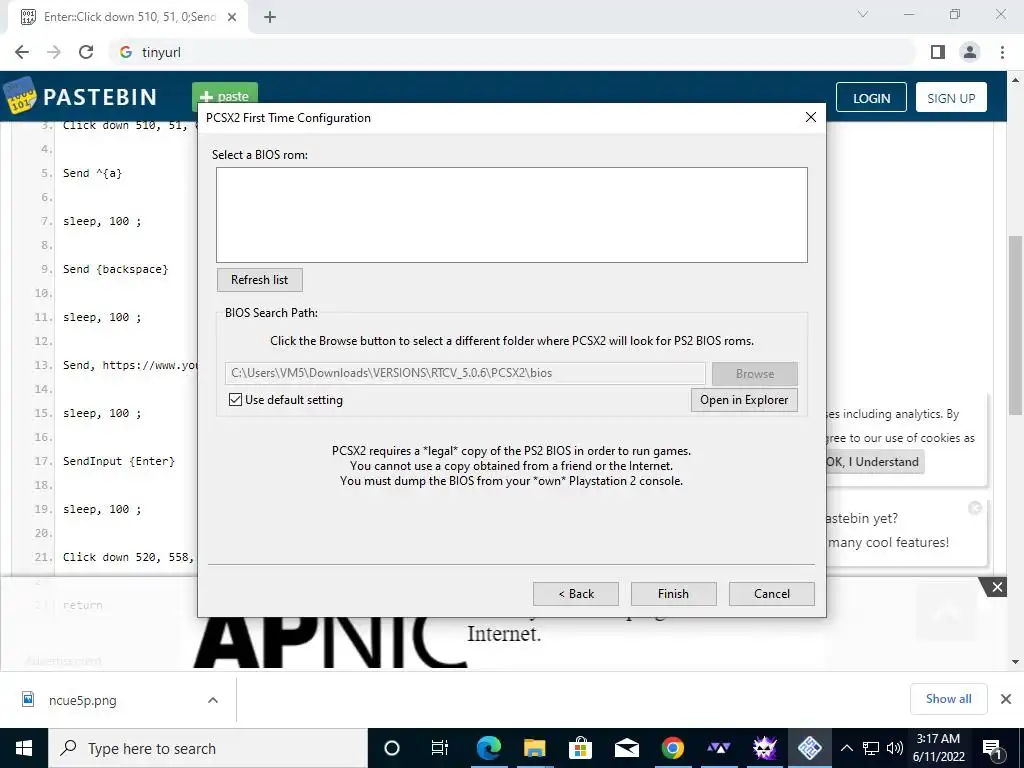Click the Chrome address bar showing tinyurl
The width and height of the screenshot is (1024, 768).
pyautogui.click(x=511, y=52)
